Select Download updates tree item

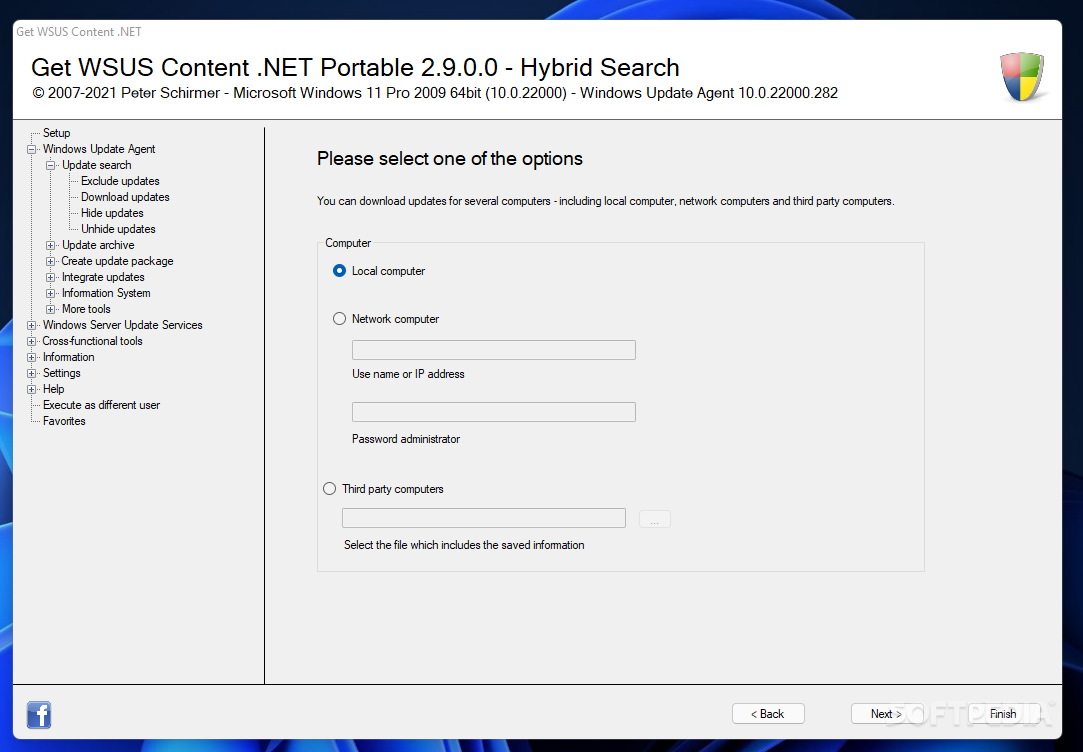coord(125,197)
